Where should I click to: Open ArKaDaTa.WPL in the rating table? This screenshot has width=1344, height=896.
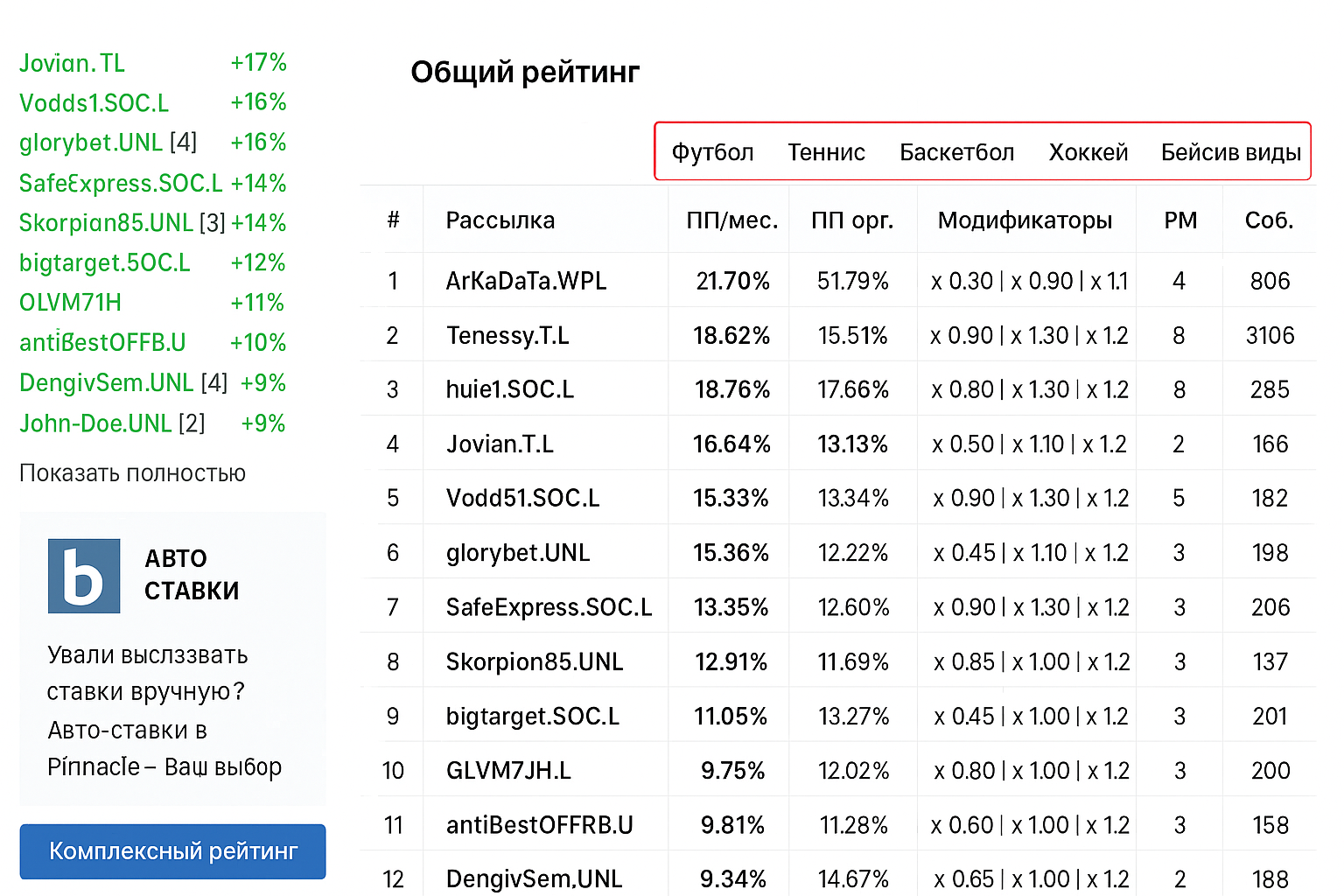point(526,281)
